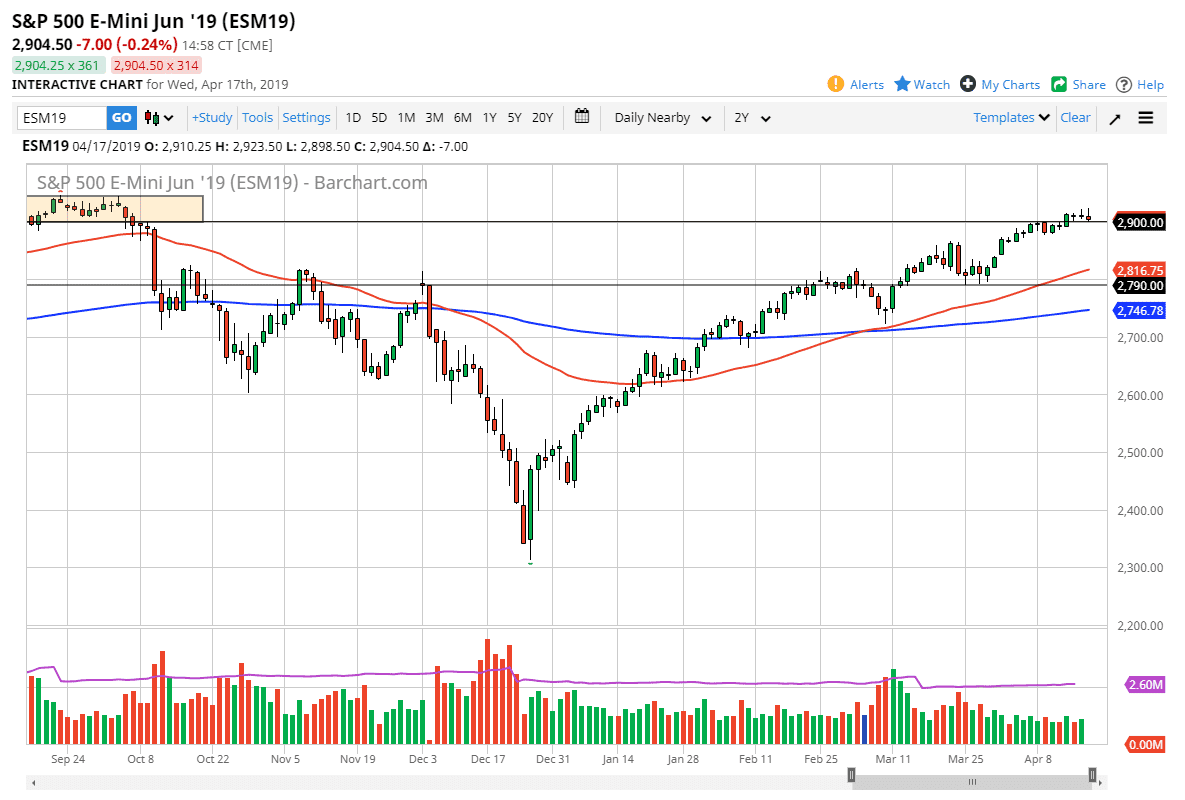Image resolution: width=1185 pixels, height=800 pixels.
Task: Click the chart pop-out arrow icon
Action: (x=1114, y=118)
